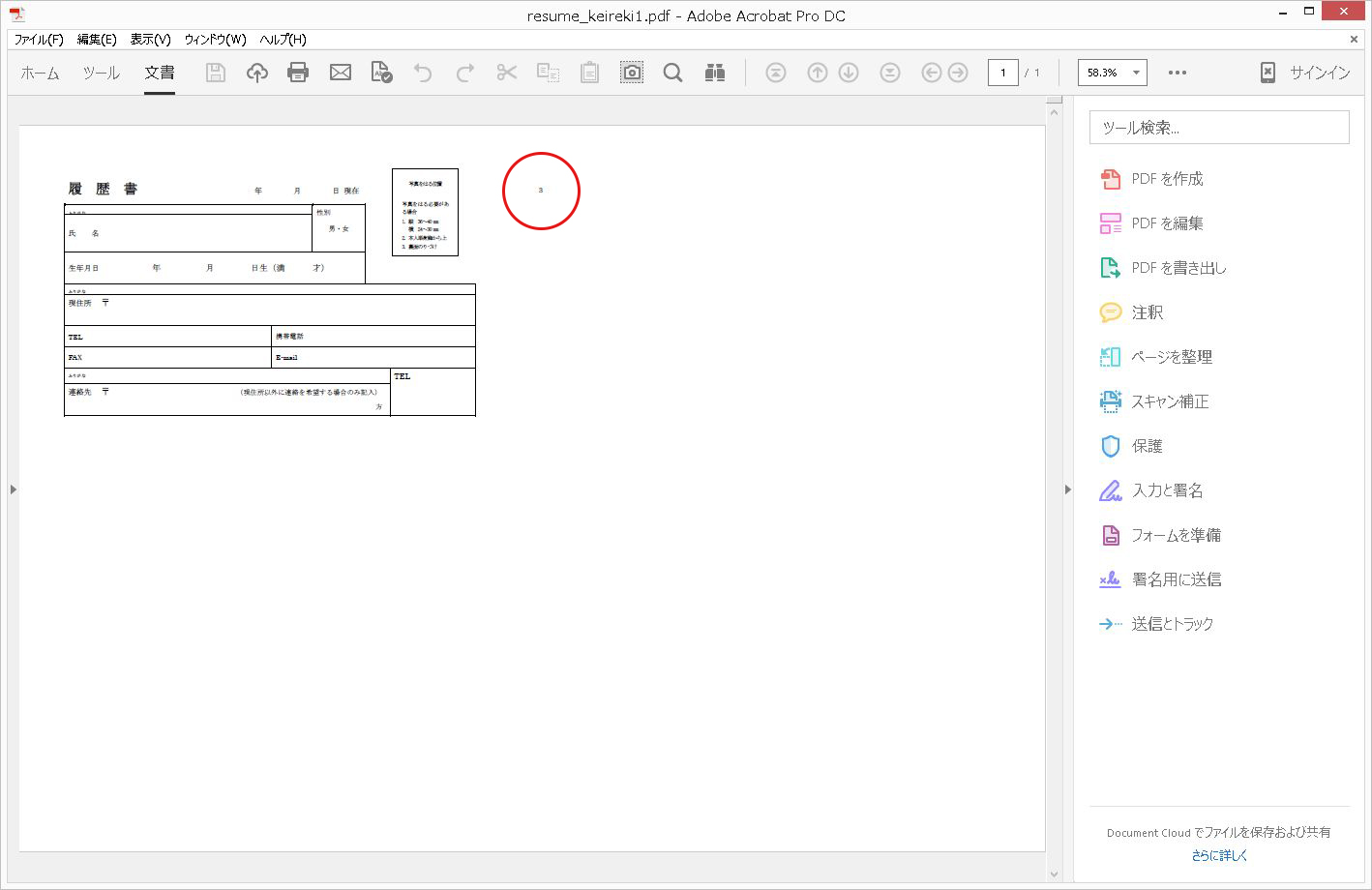Print the document with printer icon
Viewport: 1372px width, 890px height.
pos(298,73)
